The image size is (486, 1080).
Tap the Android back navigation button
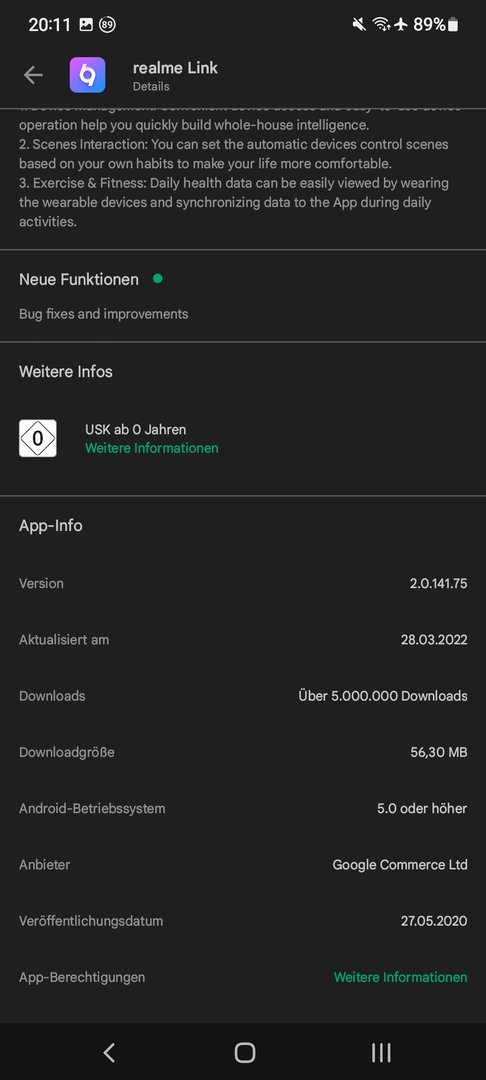pos(108,1052)
